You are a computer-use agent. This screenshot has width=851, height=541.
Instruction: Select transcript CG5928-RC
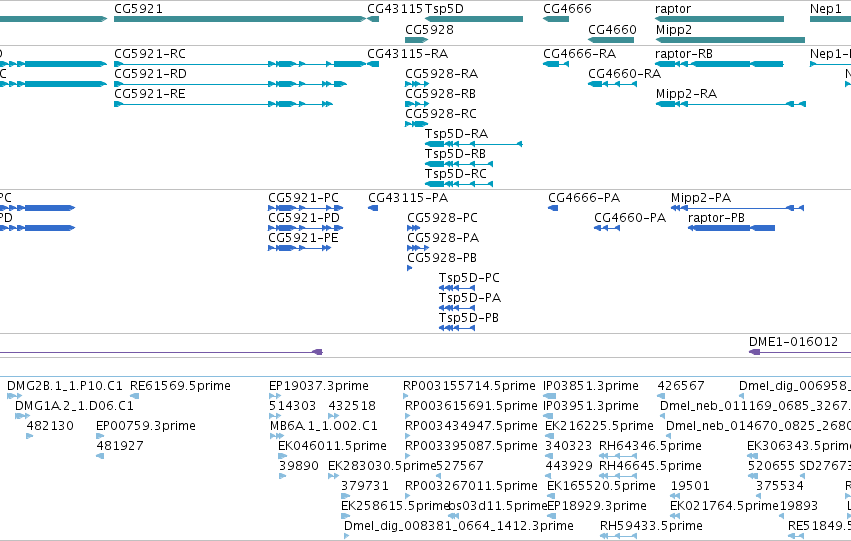point(441,114)
